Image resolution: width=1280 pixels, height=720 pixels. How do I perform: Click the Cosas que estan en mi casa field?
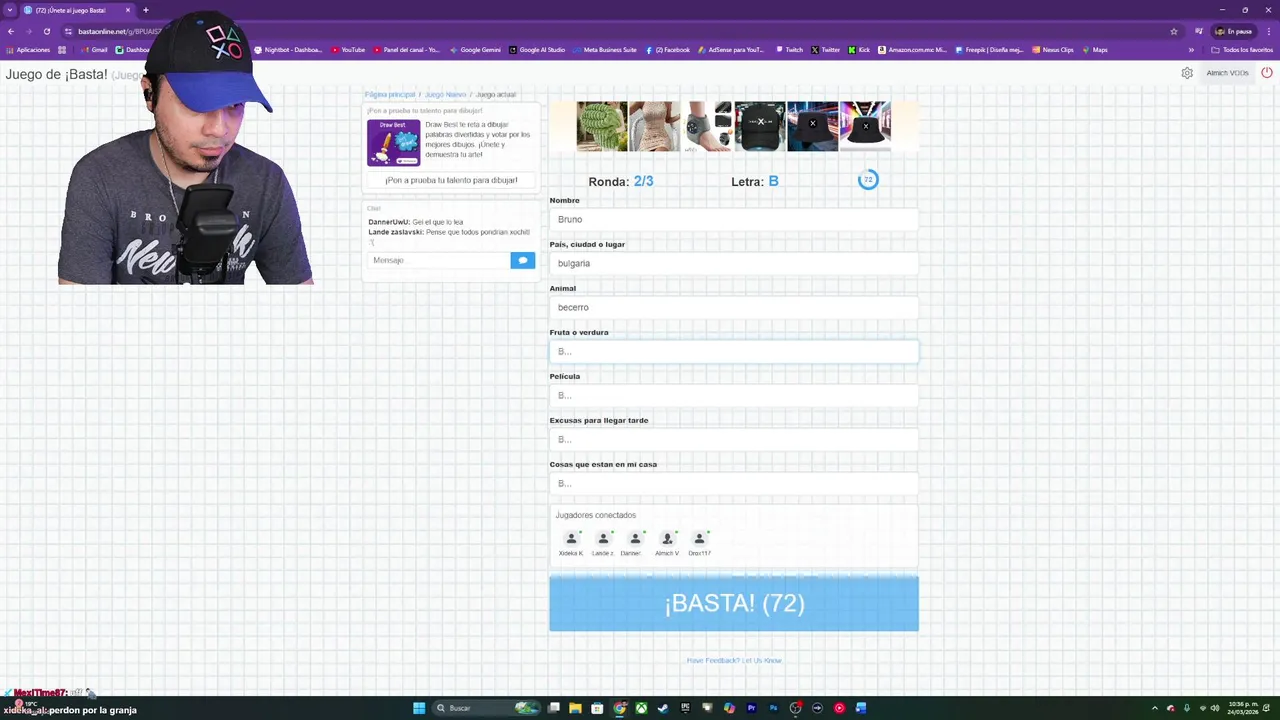click(x=734, y=483)
